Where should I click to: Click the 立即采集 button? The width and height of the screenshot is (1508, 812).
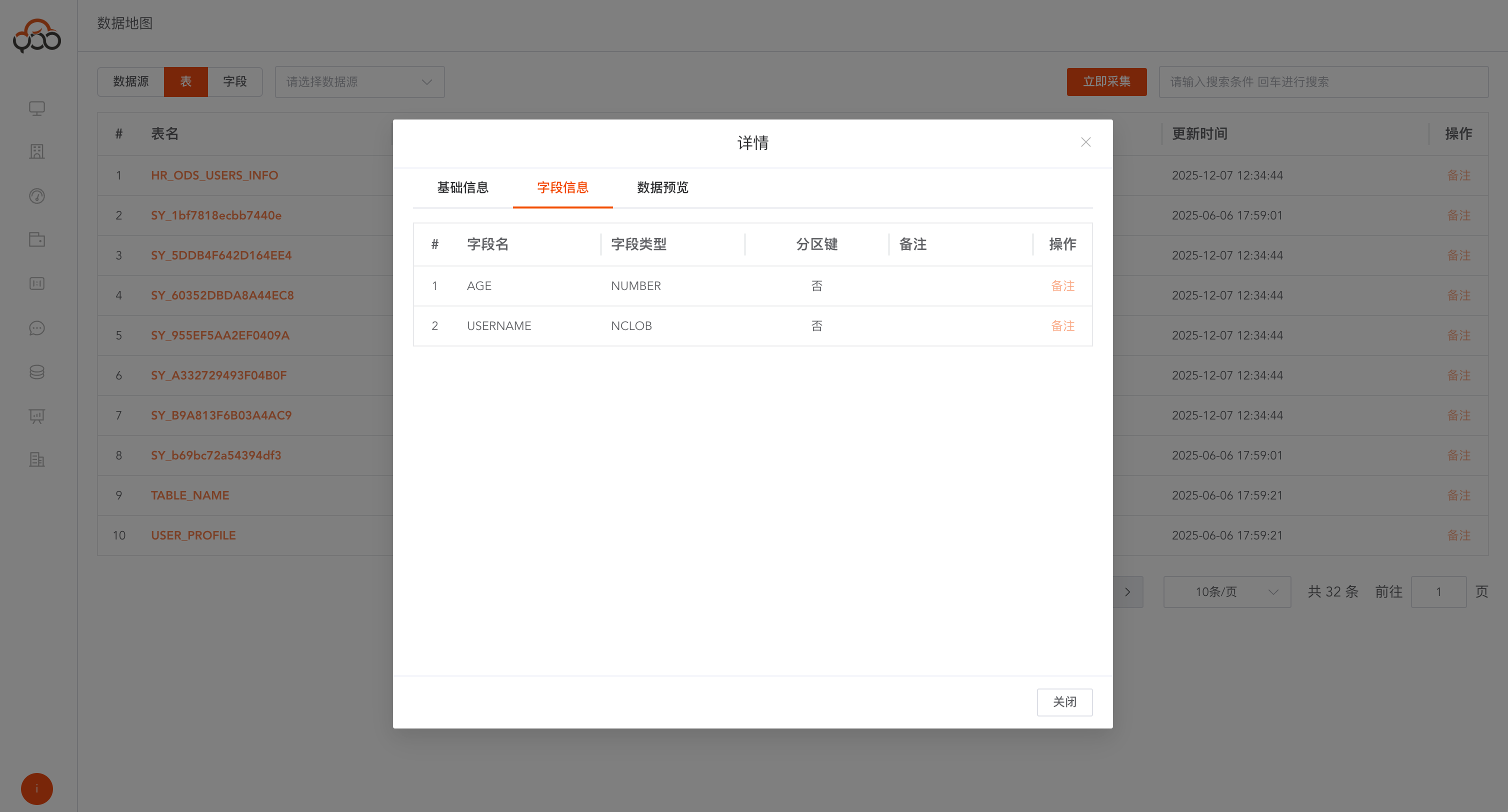coord(1106,82)
